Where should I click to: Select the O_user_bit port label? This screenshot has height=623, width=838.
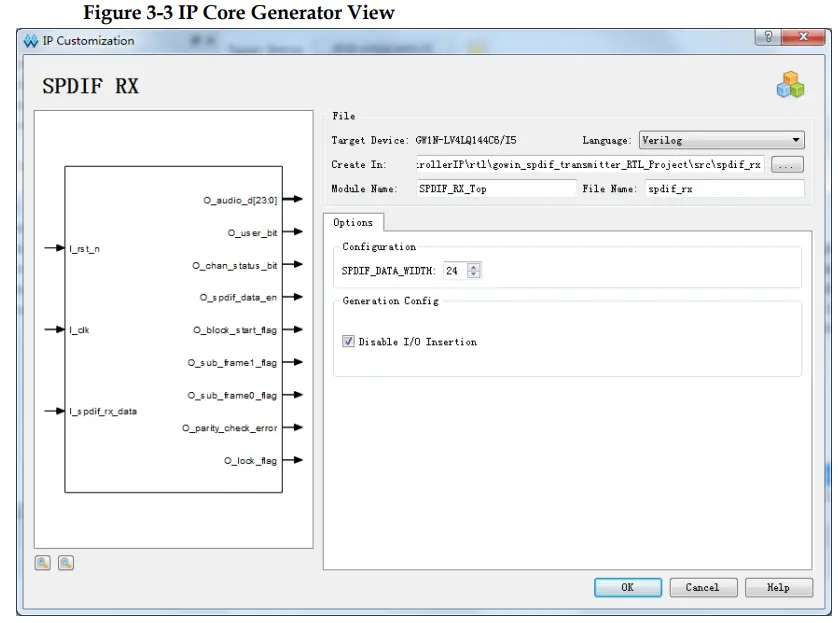pos(252,233)
